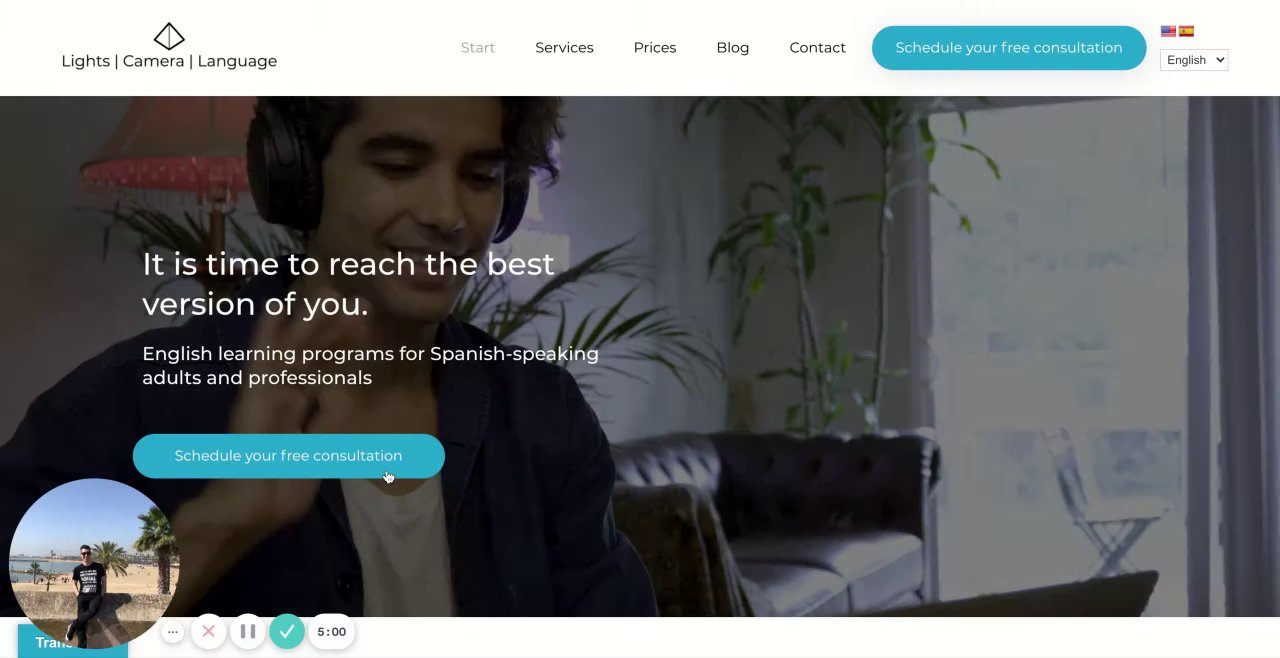Switch language via the US flag icon
Viewport: 1280px width, 658px height.
click(x=1168, y=31)
